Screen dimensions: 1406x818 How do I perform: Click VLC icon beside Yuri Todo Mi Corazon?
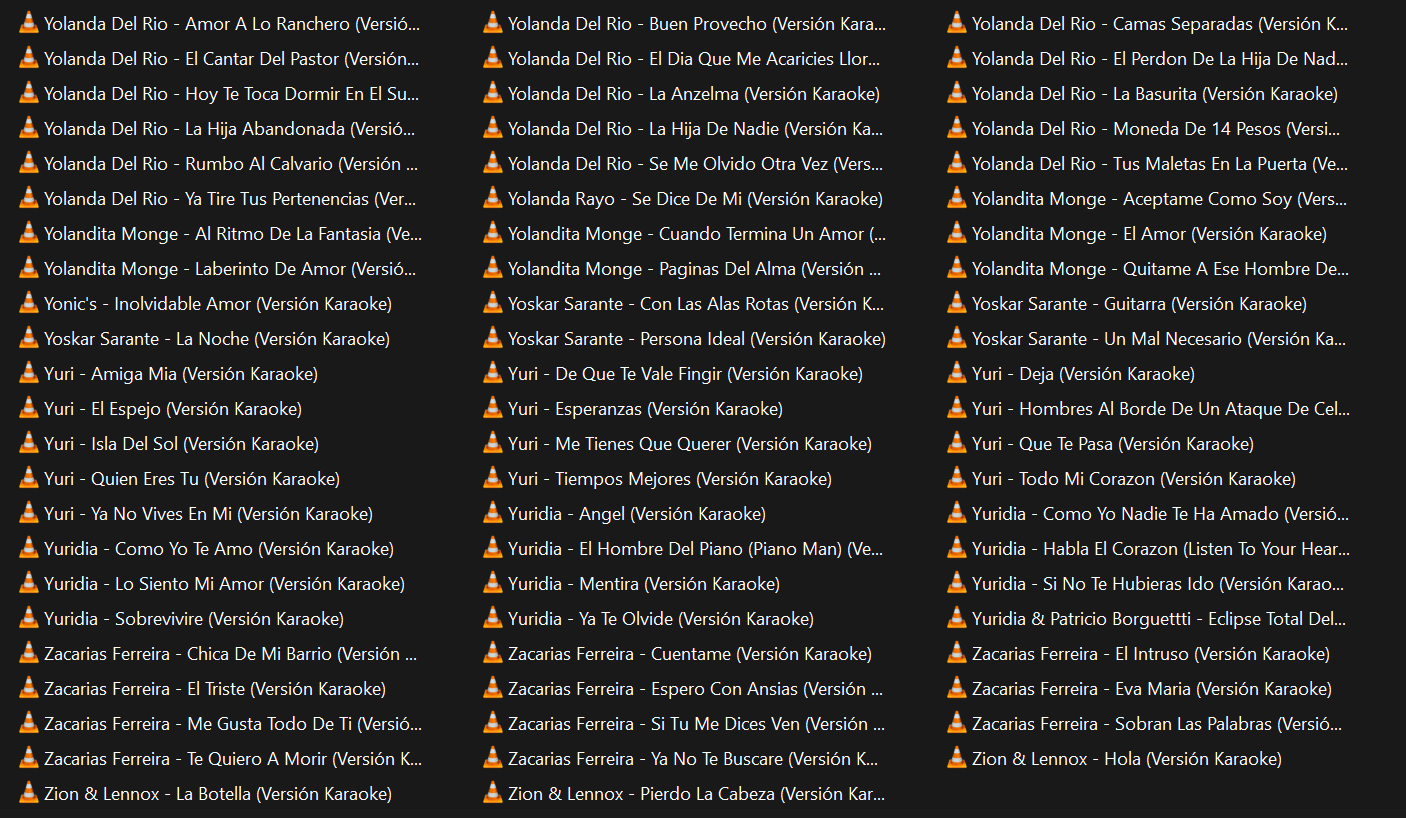click(957, 478)
